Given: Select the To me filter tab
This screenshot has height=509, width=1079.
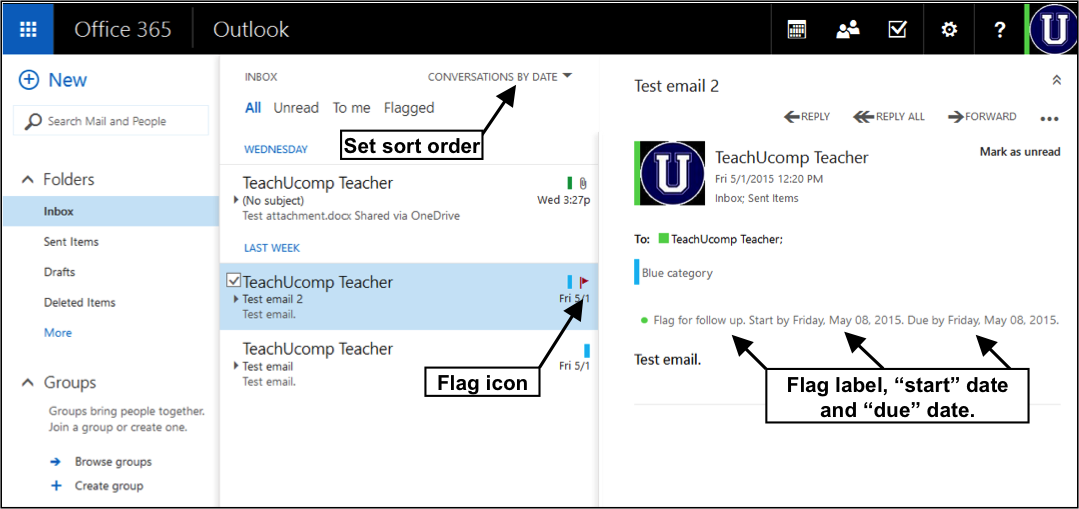Looking at the screenshot, I should pos(352,108).
